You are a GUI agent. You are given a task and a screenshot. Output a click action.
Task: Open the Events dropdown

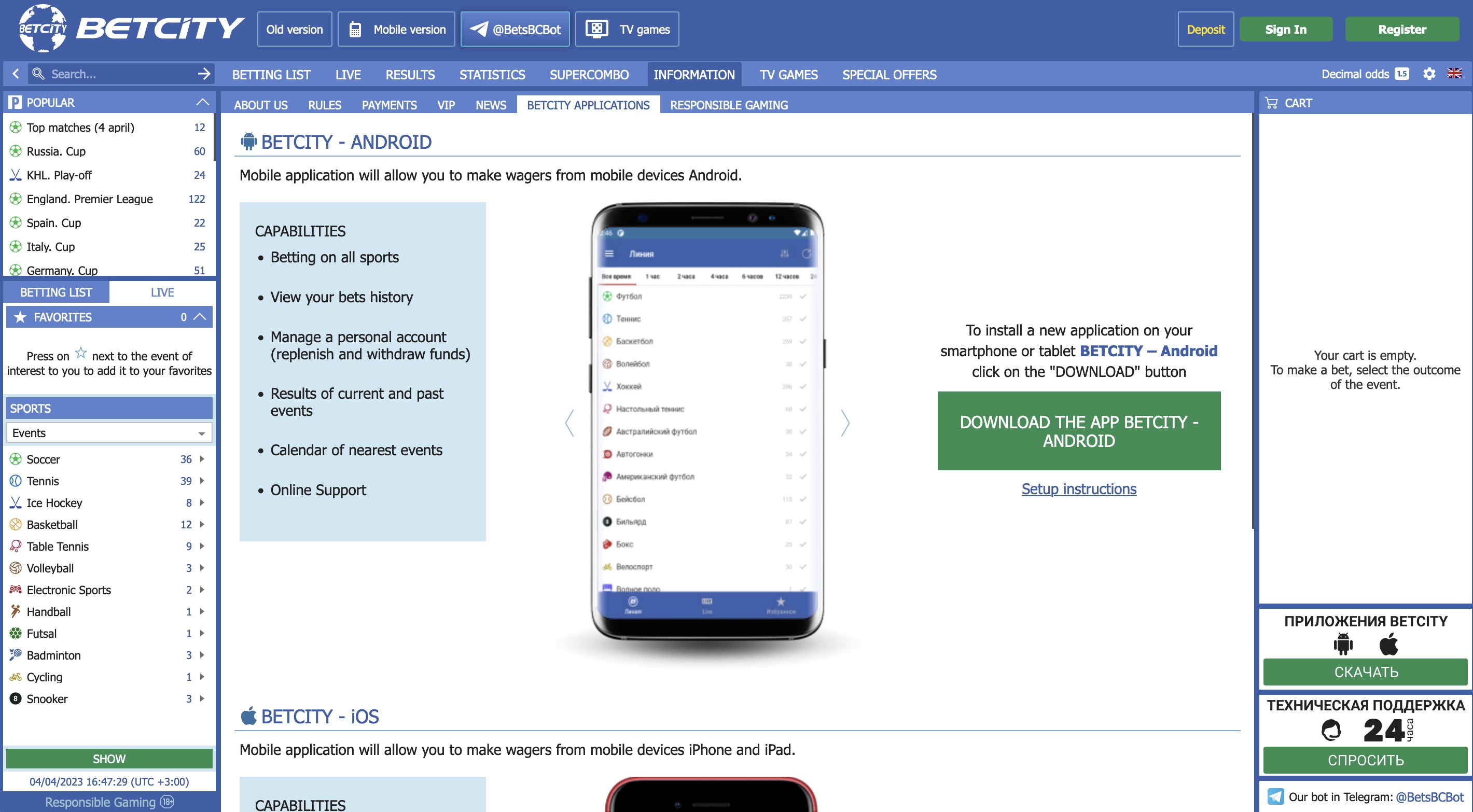click(109, 433)
